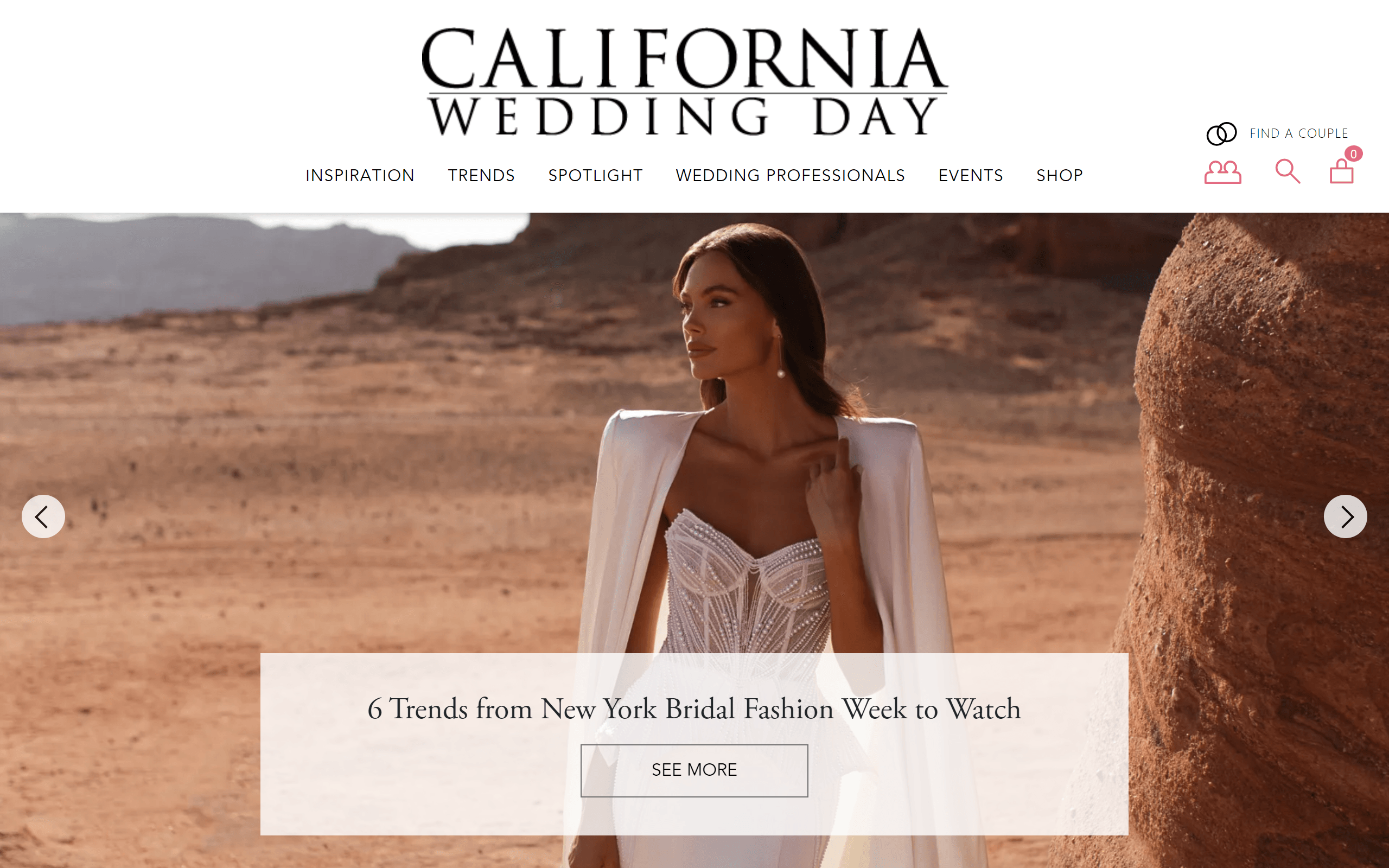The image size is (1389, 868).
Task: Open the Wedding Professionals menu
Action: point(791,175)
